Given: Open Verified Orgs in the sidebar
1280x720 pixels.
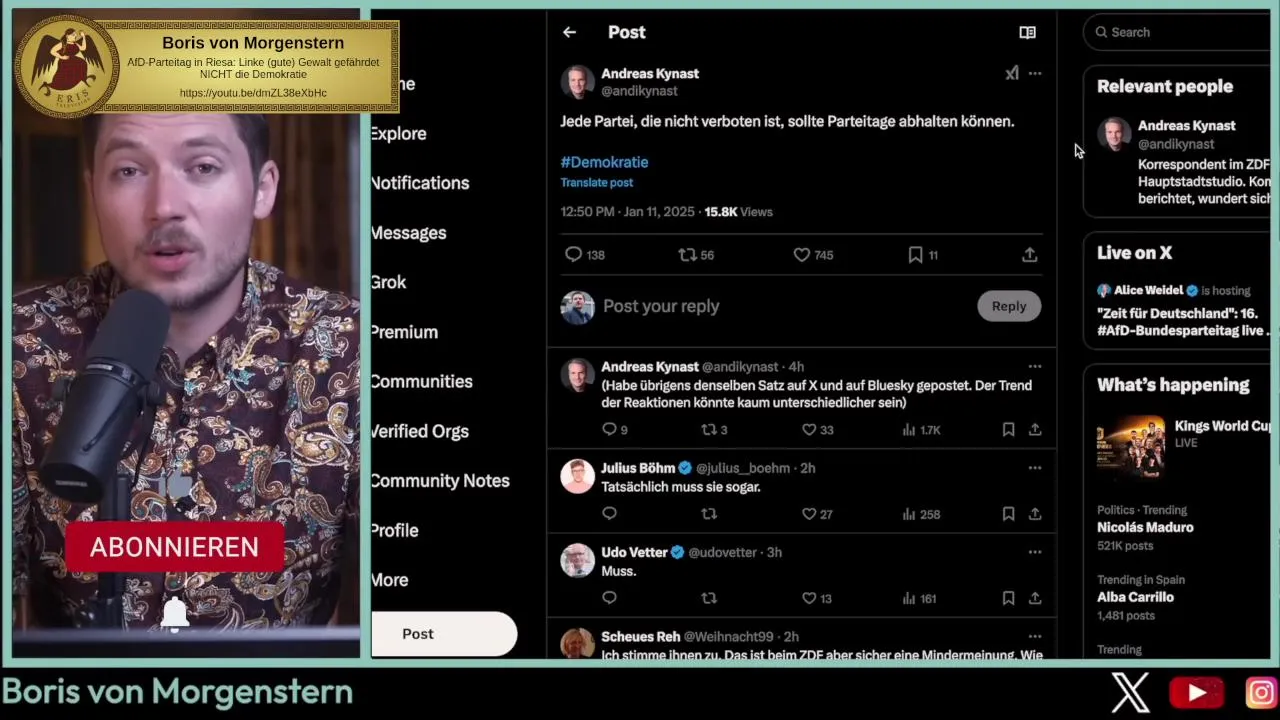Looking at the screenshot, I should (x=420, y=431).
